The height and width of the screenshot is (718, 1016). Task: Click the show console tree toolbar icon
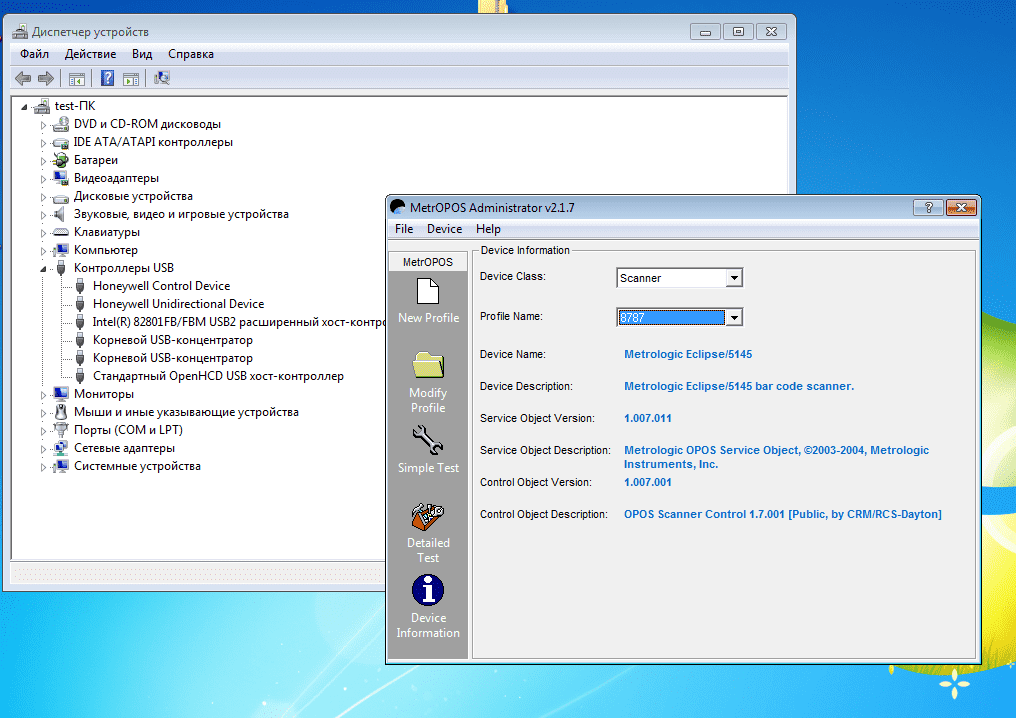point(76,79)
